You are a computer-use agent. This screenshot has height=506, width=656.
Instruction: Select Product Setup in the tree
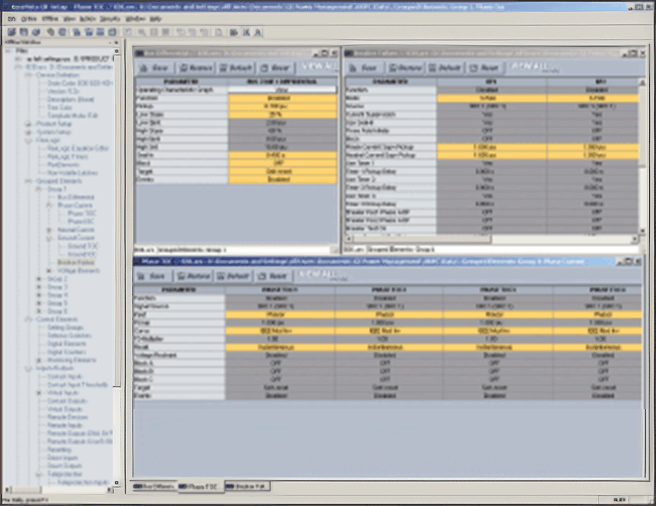click(54, 124)
